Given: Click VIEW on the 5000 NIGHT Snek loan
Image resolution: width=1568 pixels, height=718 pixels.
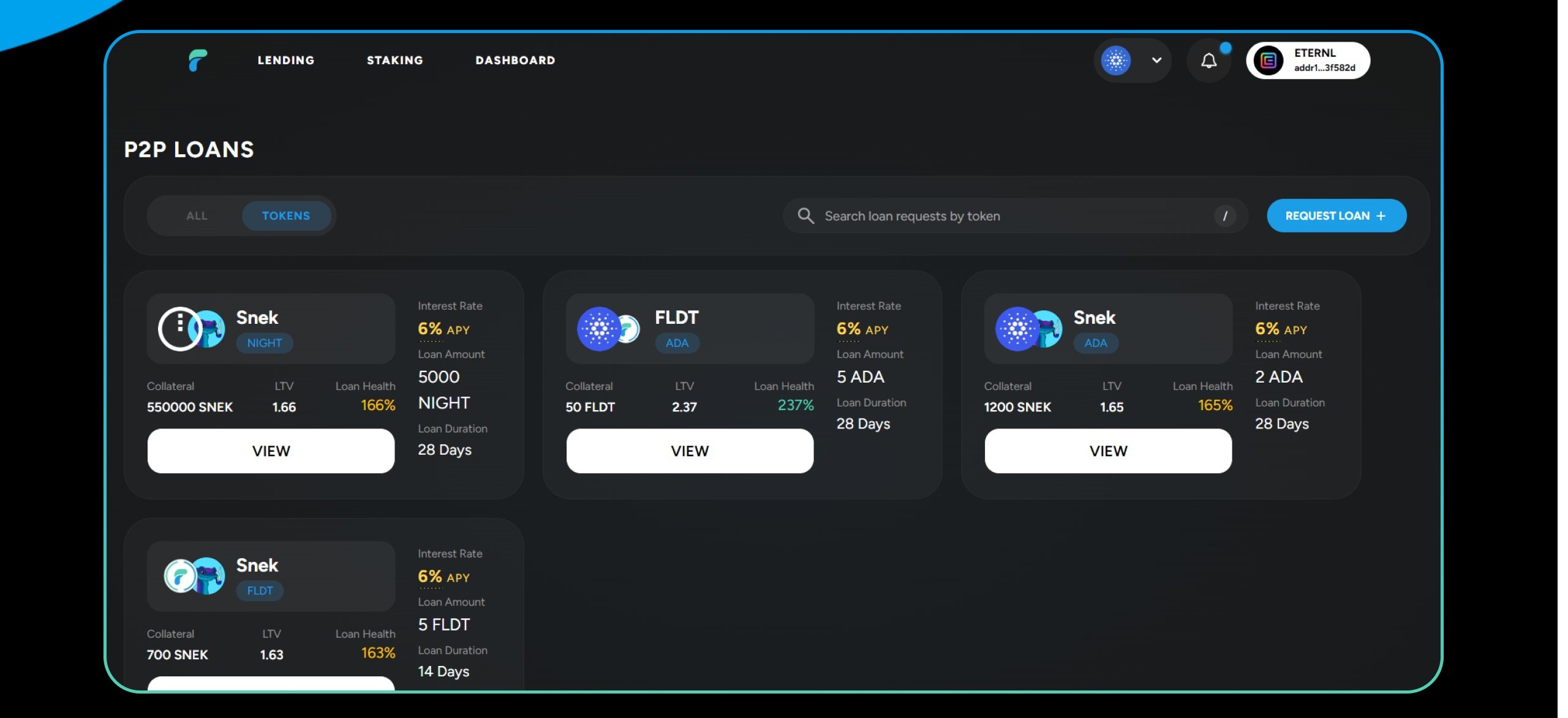Looking at the screenshot, I should pyautogui.click(x=271, y=451).
